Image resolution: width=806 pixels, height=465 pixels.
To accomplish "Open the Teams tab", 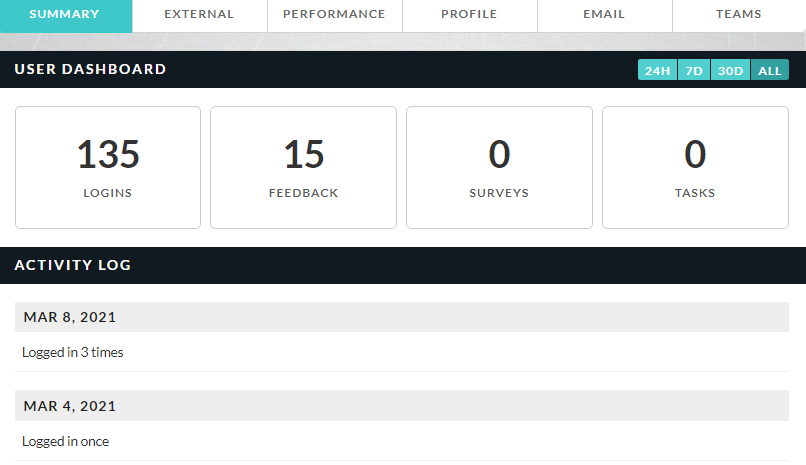I will [x=739, y=16].
